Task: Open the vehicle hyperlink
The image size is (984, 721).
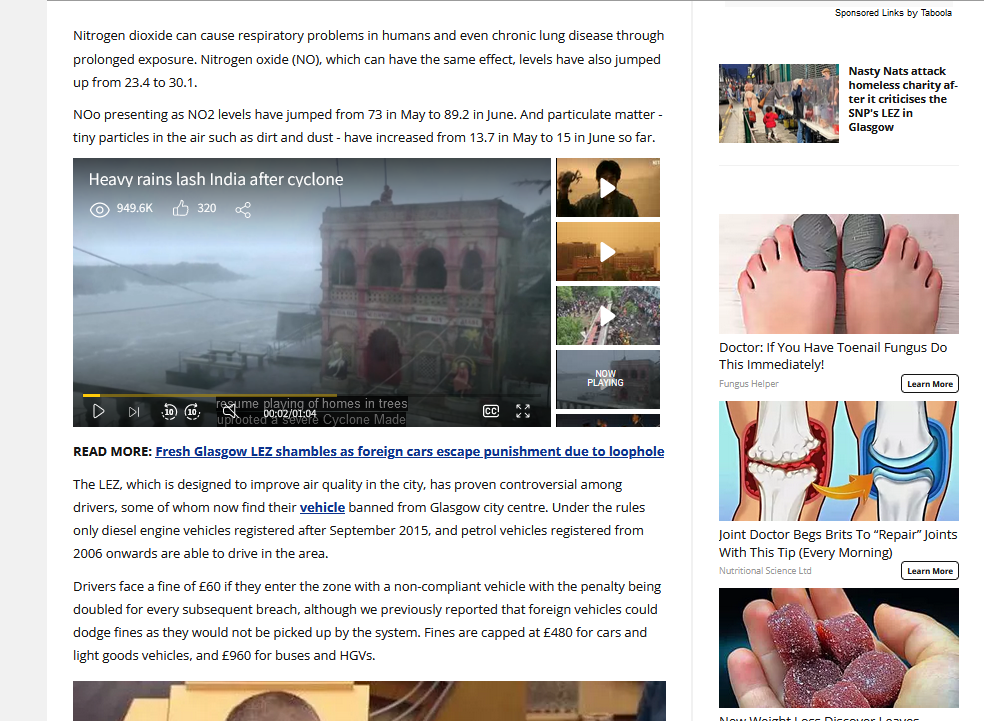Action: [322, 507]
